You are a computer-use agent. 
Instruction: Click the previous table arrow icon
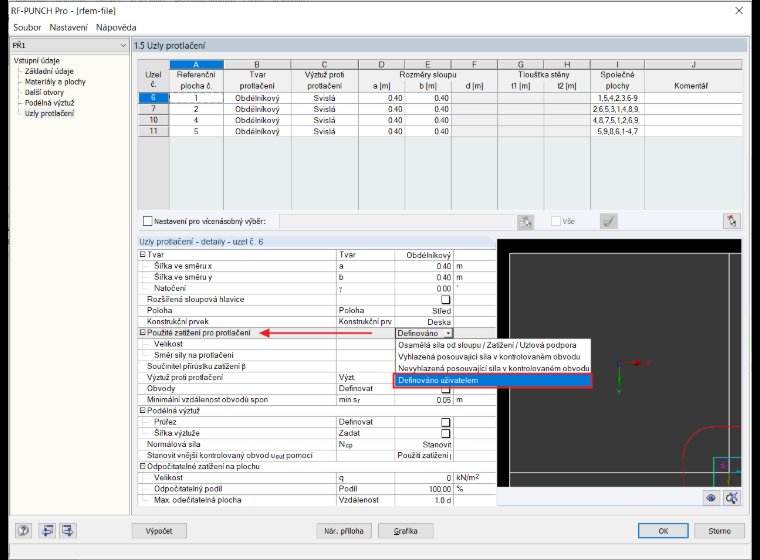tap(47, 530)
